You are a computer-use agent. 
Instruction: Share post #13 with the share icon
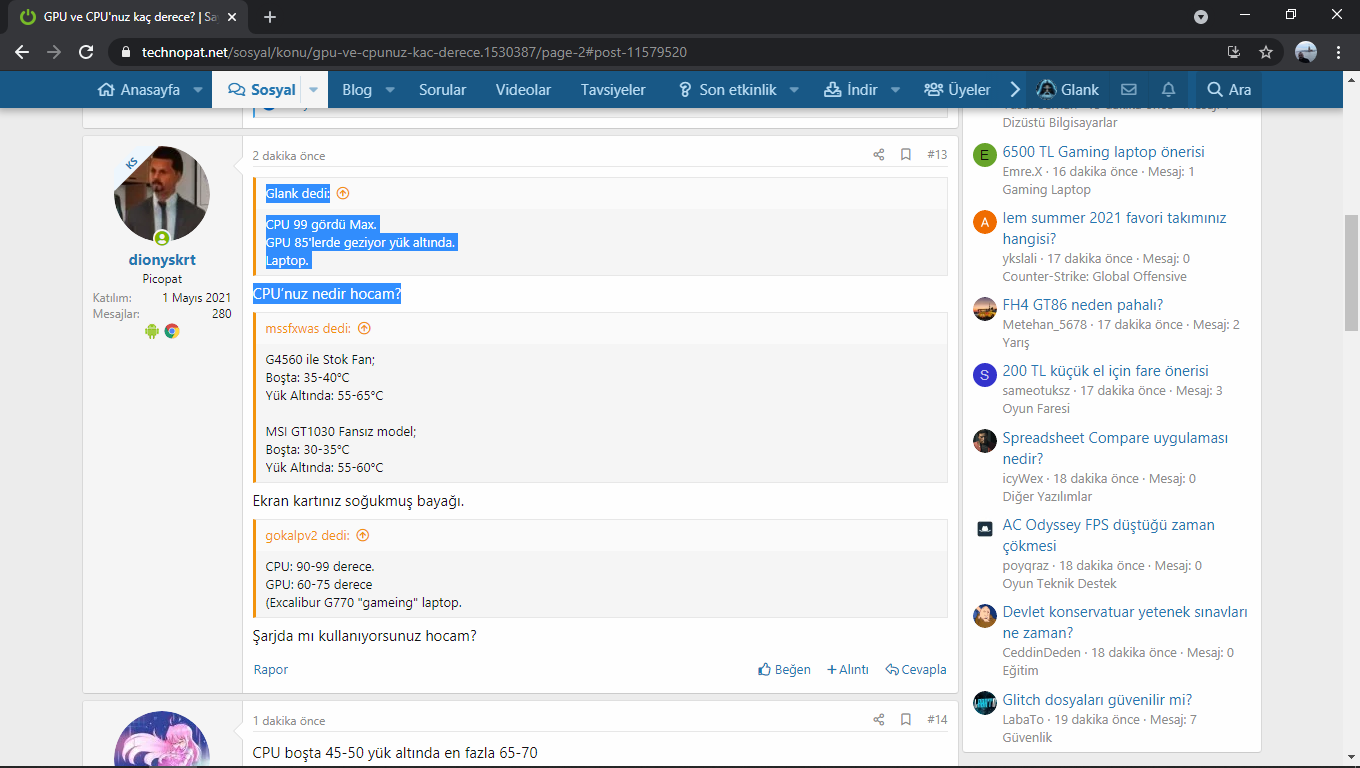879,155
